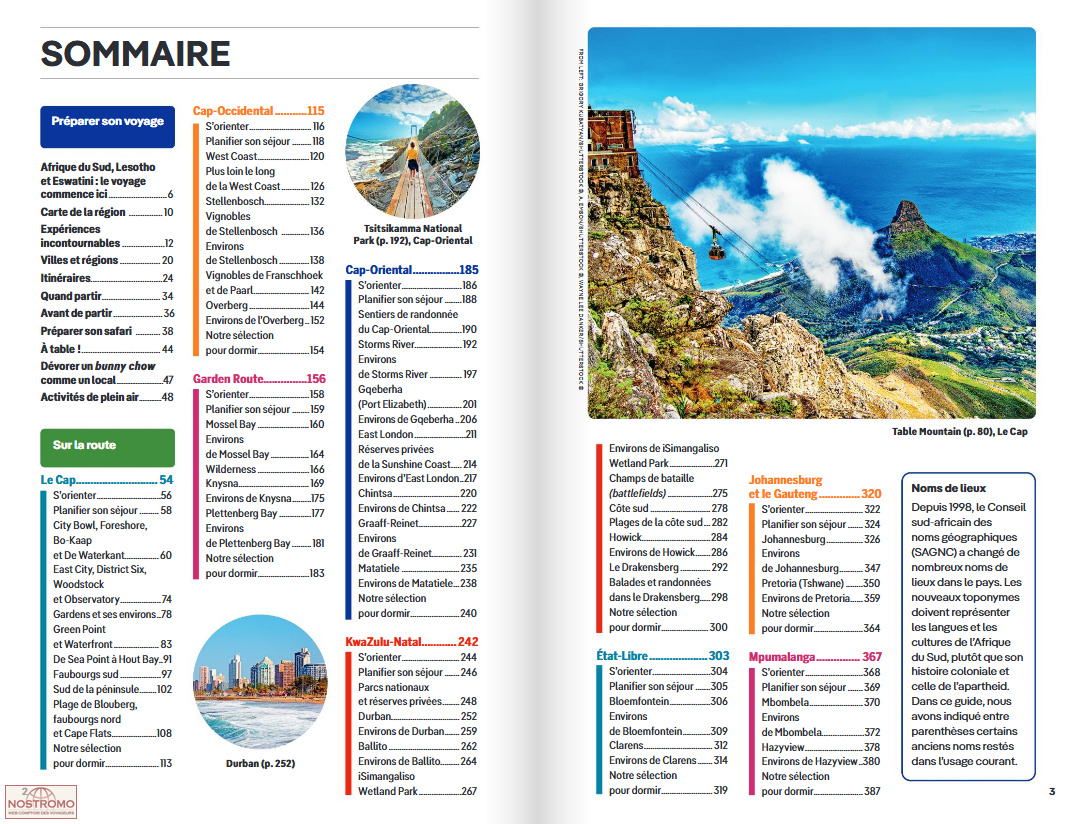
Task: Click the KwaZulu-Natal 242 section heading
Action: 412,642
